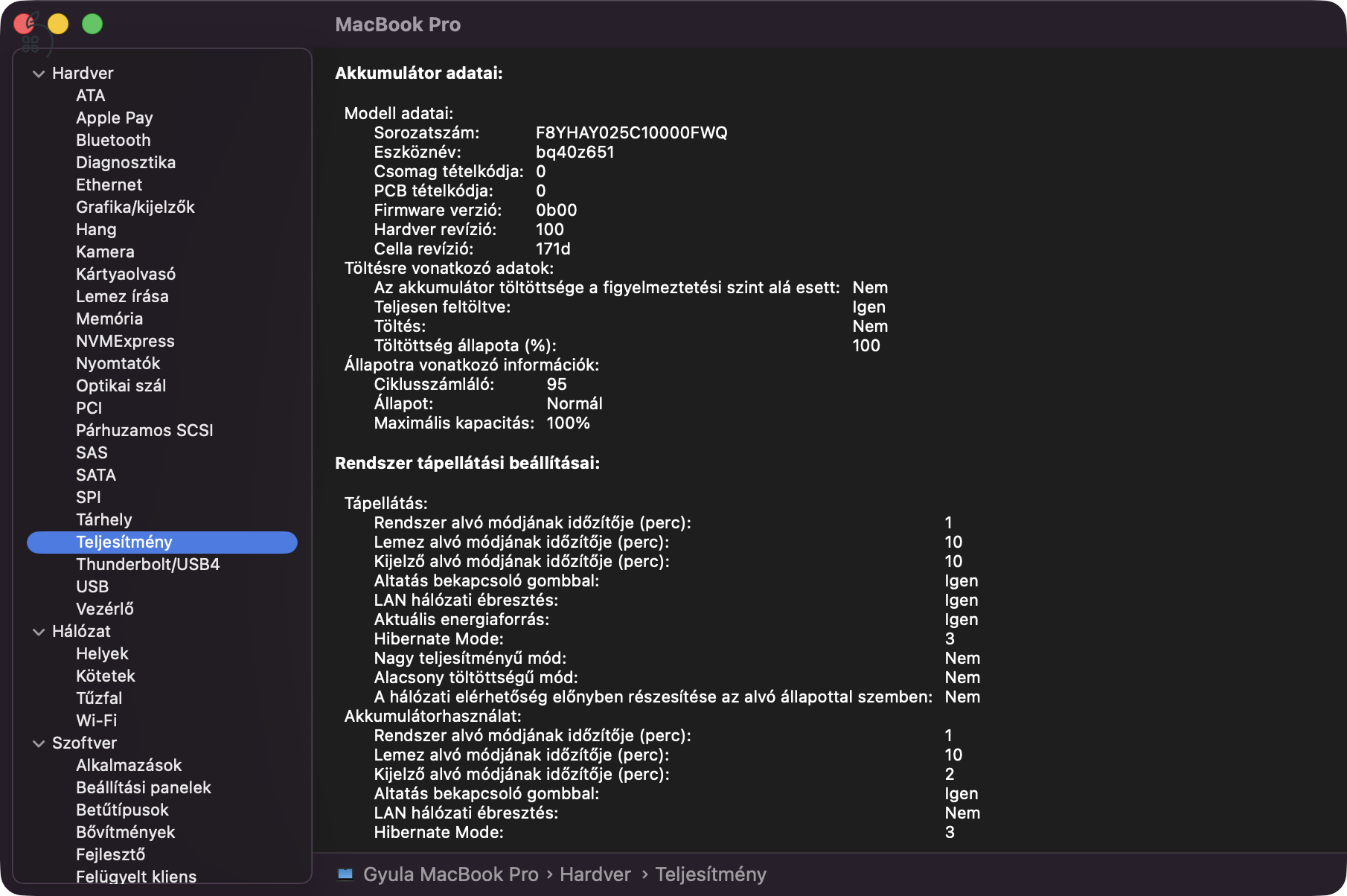Image resolution: width=1347 pixels, height=896 pixels.
Task: Click the Rendszer tápellátási beállításai heading
Action: [467, 463]
